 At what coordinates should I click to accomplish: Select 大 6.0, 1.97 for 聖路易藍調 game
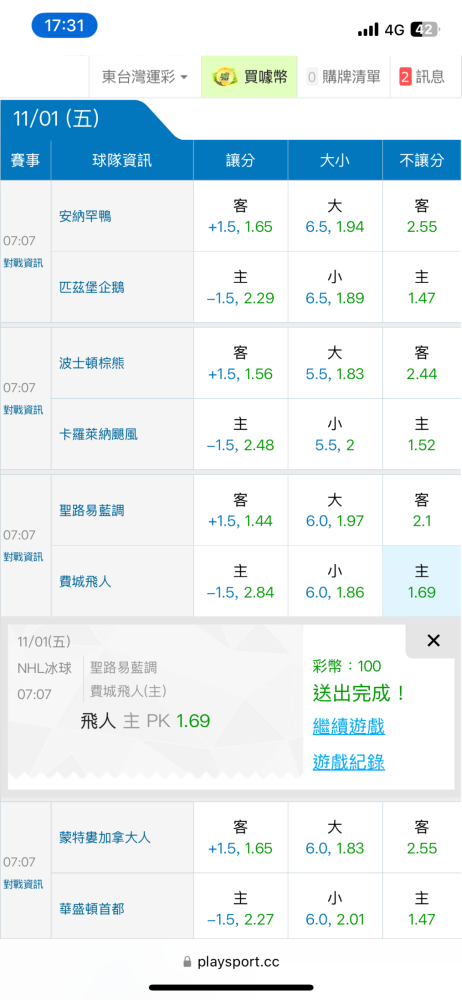click(x=335, y=510)
